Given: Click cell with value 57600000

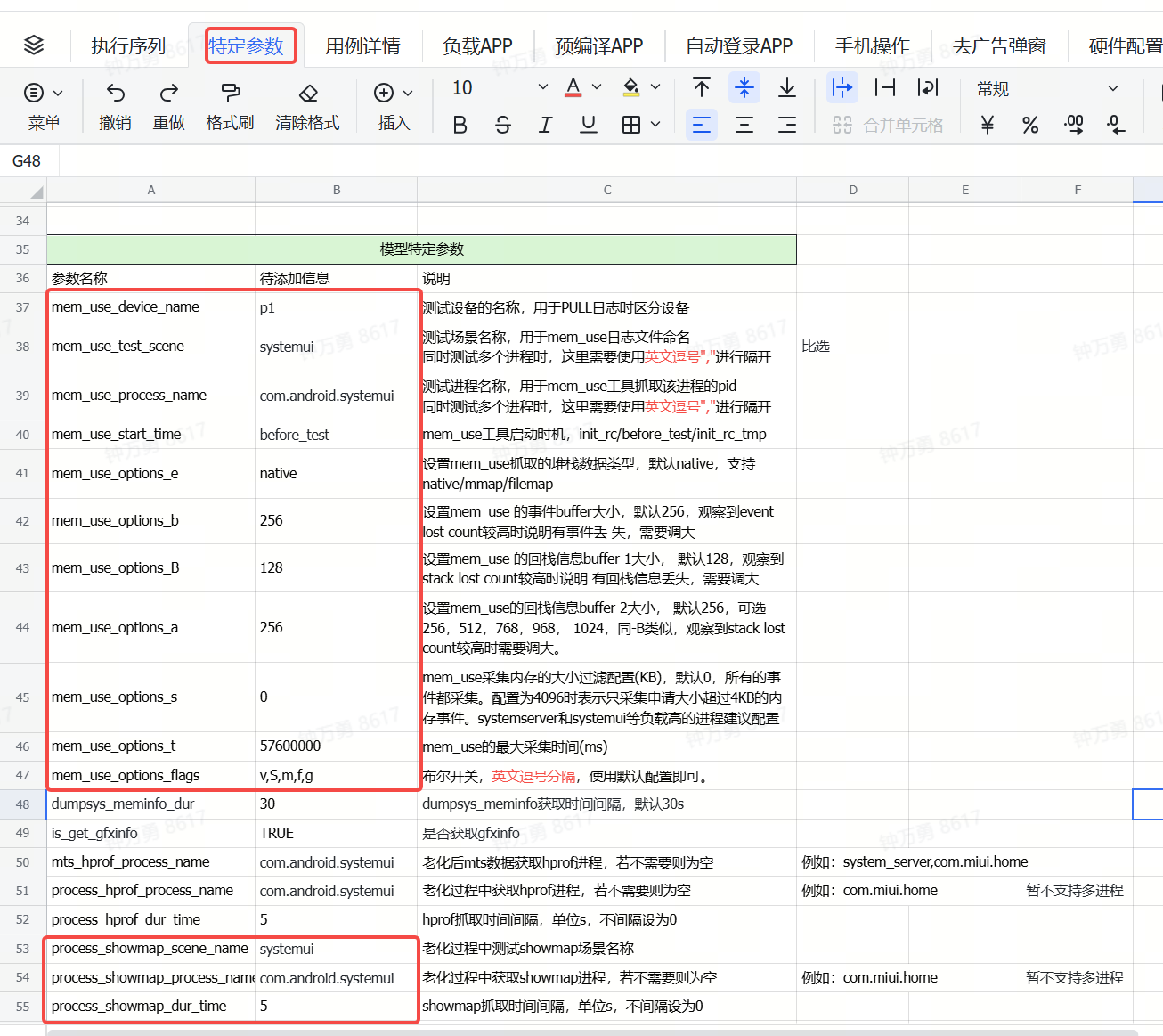Looking at the screenshot, I should pos(336,746).
